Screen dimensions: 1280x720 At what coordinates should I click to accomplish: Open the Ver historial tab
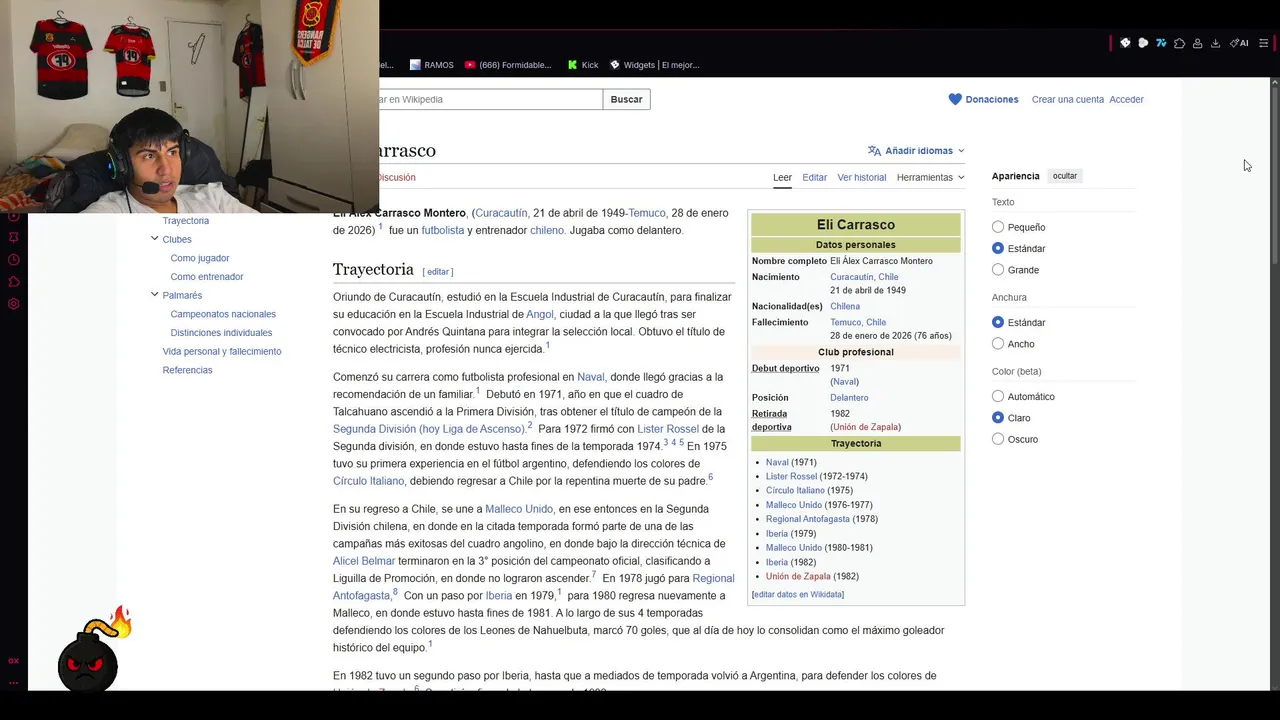[862, 177]
